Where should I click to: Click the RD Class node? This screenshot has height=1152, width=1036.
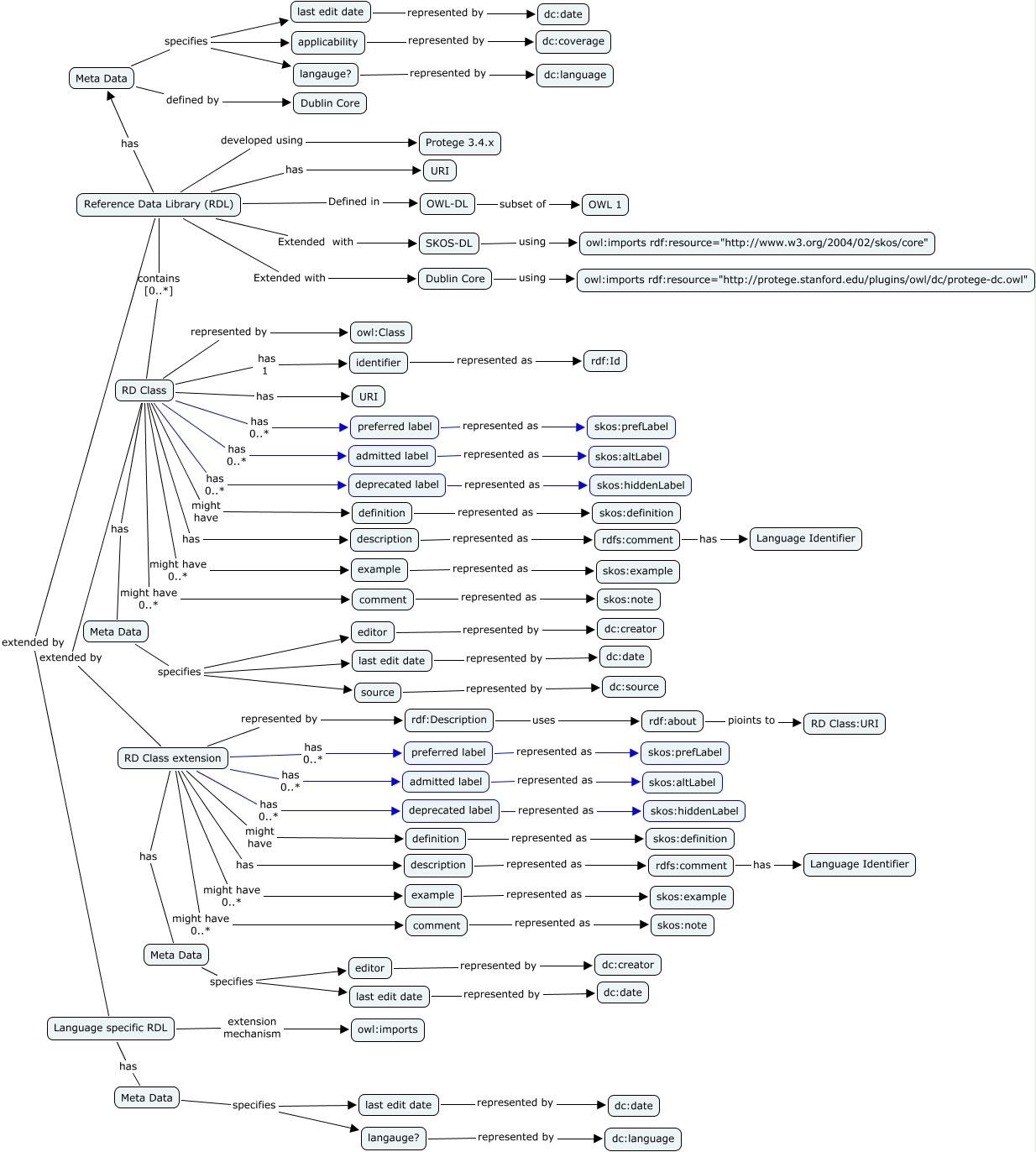point(144,390)
